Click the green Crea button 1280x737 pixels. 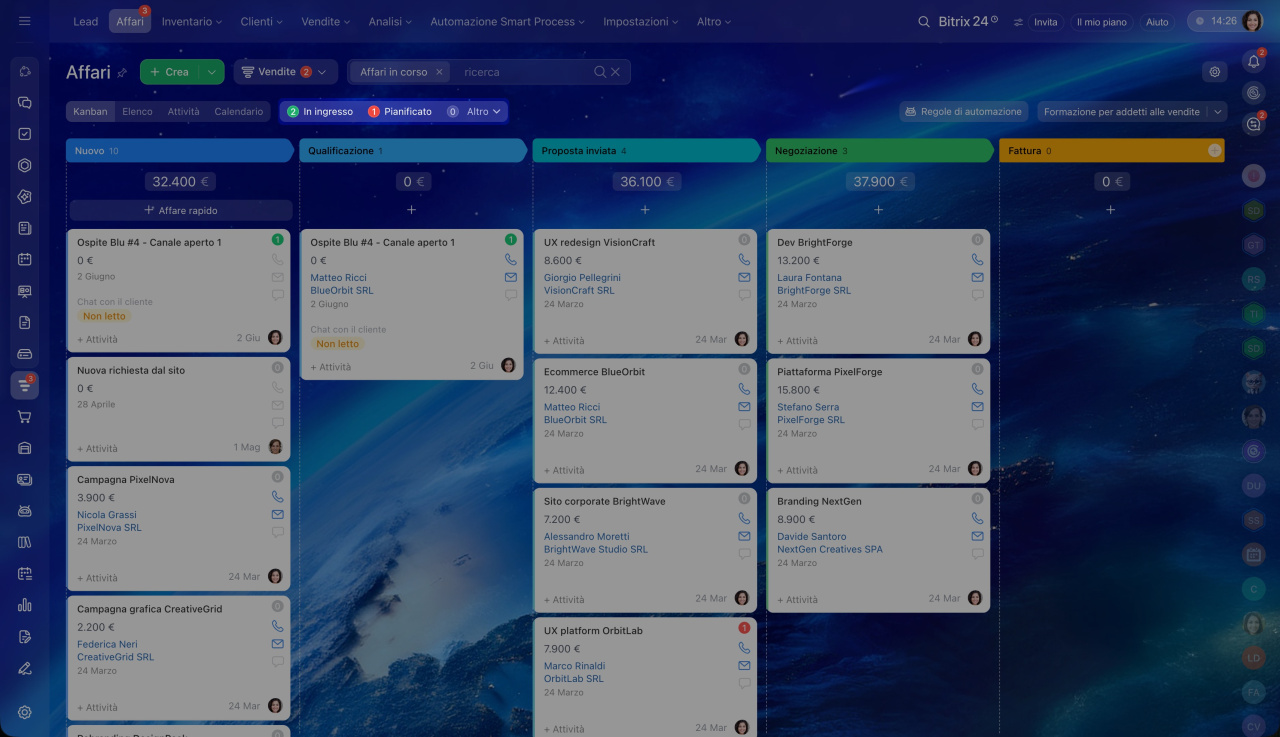point(170,72)
